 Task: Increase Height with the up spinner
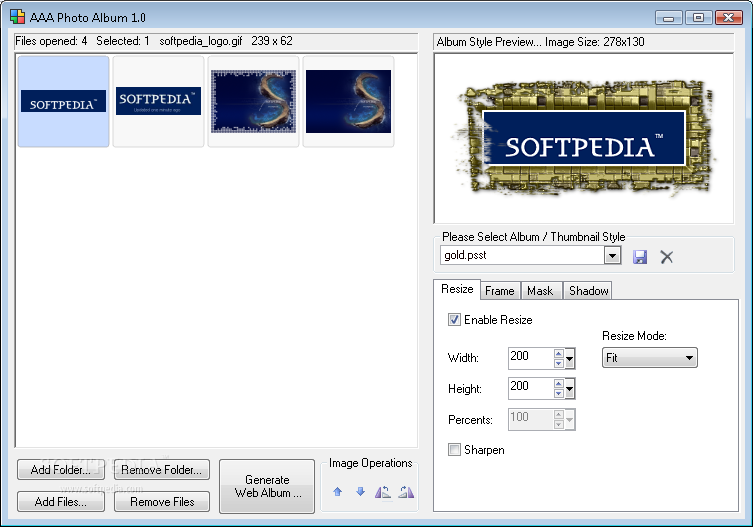click(x=559, y=384)
